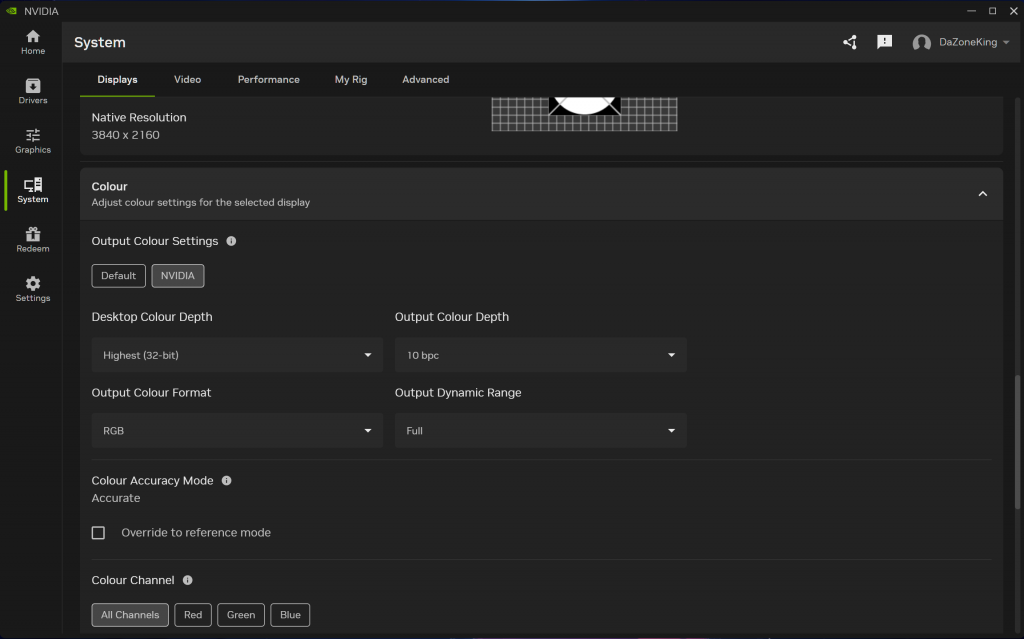The width and height of the screenshot is (1024, 639).
Task: Open the Settings gear in sidebar
Action: (33, 289)
